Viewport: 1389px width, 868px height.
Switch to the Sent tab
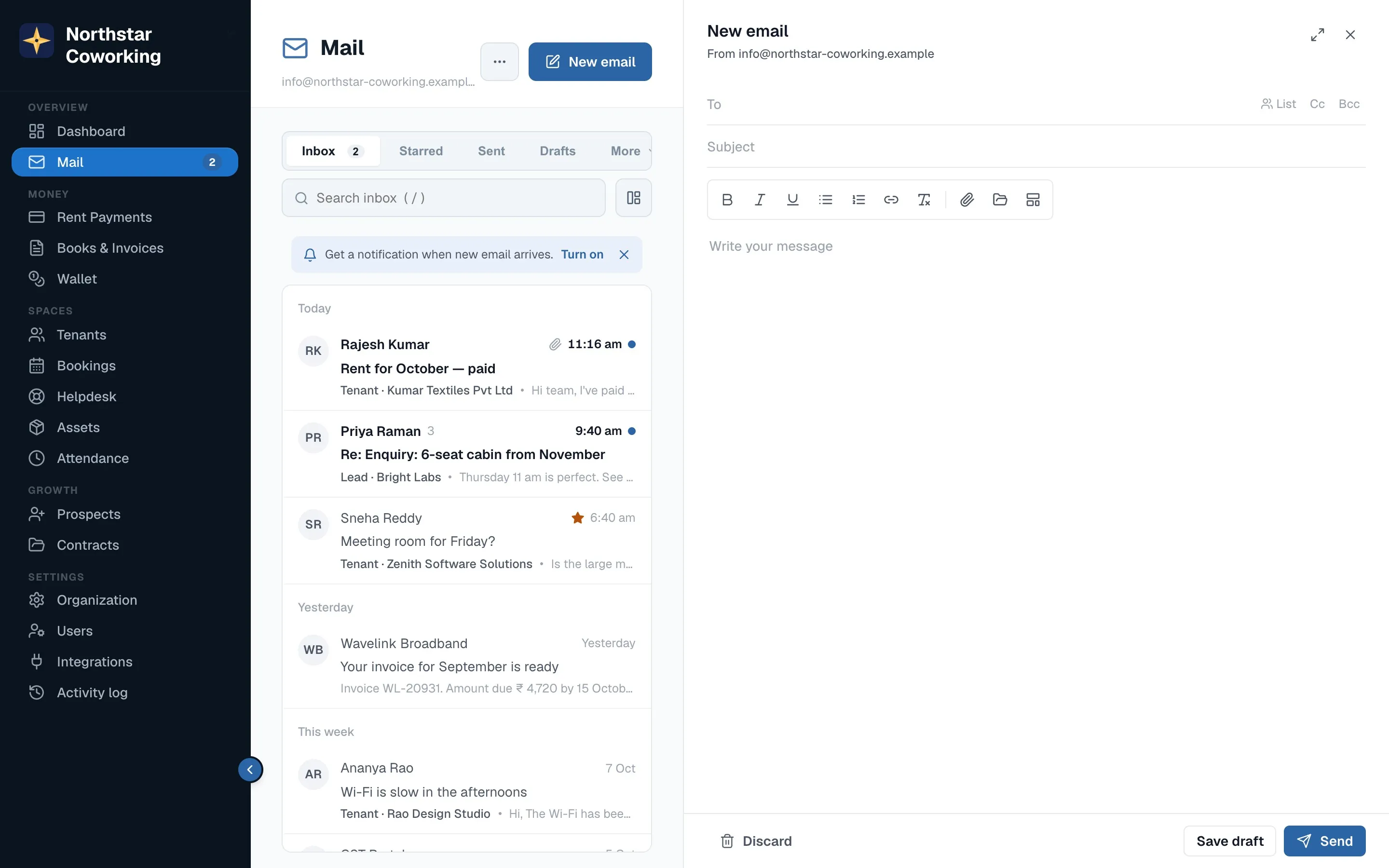[x=491, y=151]
